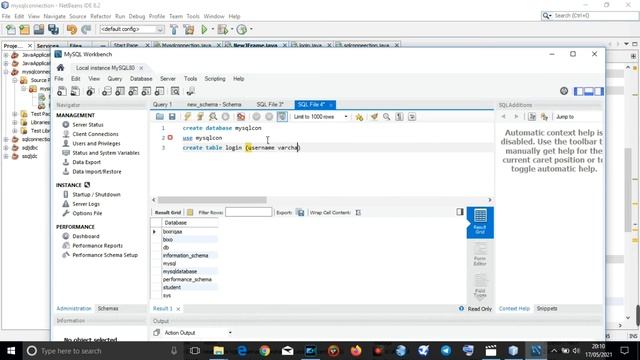
Task: Open NetBeans Refactor menu
Action: (100, 16)
